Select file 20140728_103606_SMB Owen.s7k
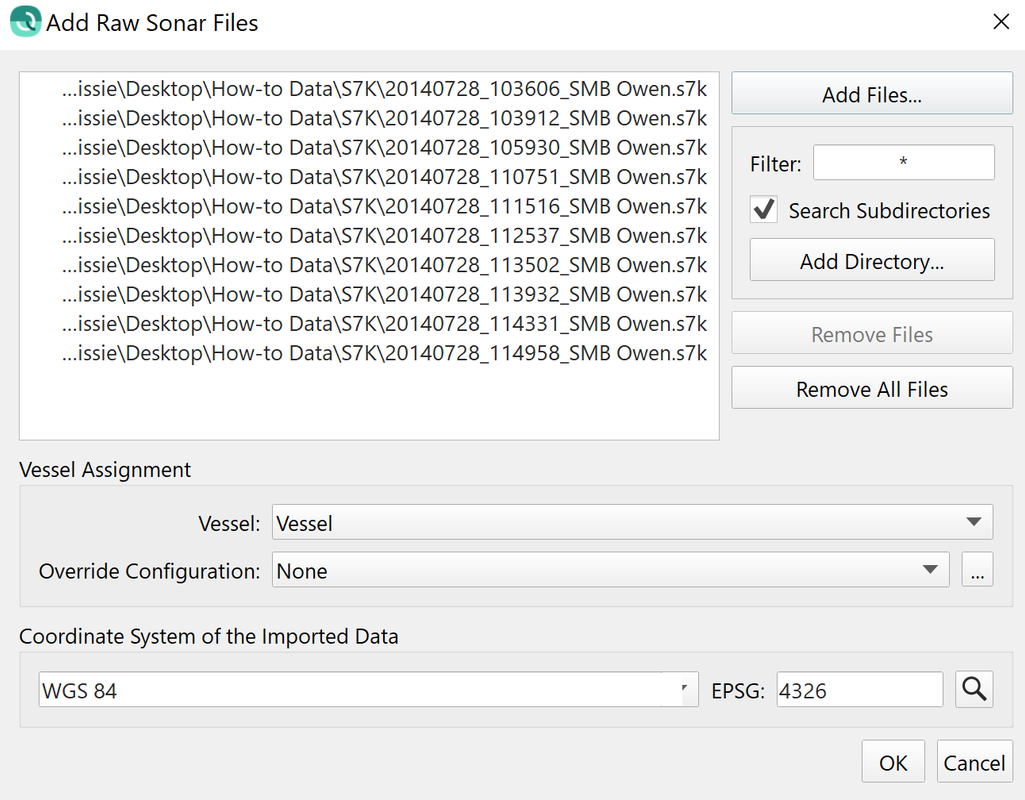The width and height of the screenshot is (1025, 800). (x=385, y=89)
